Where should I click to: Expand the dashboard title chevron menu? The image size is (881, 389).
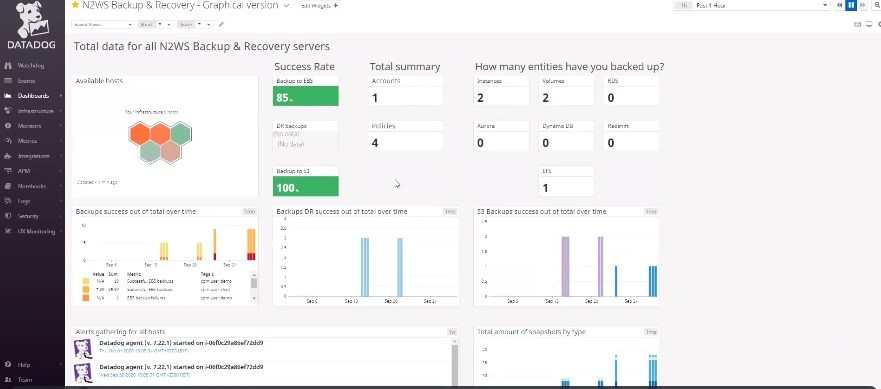click(287, 5)
